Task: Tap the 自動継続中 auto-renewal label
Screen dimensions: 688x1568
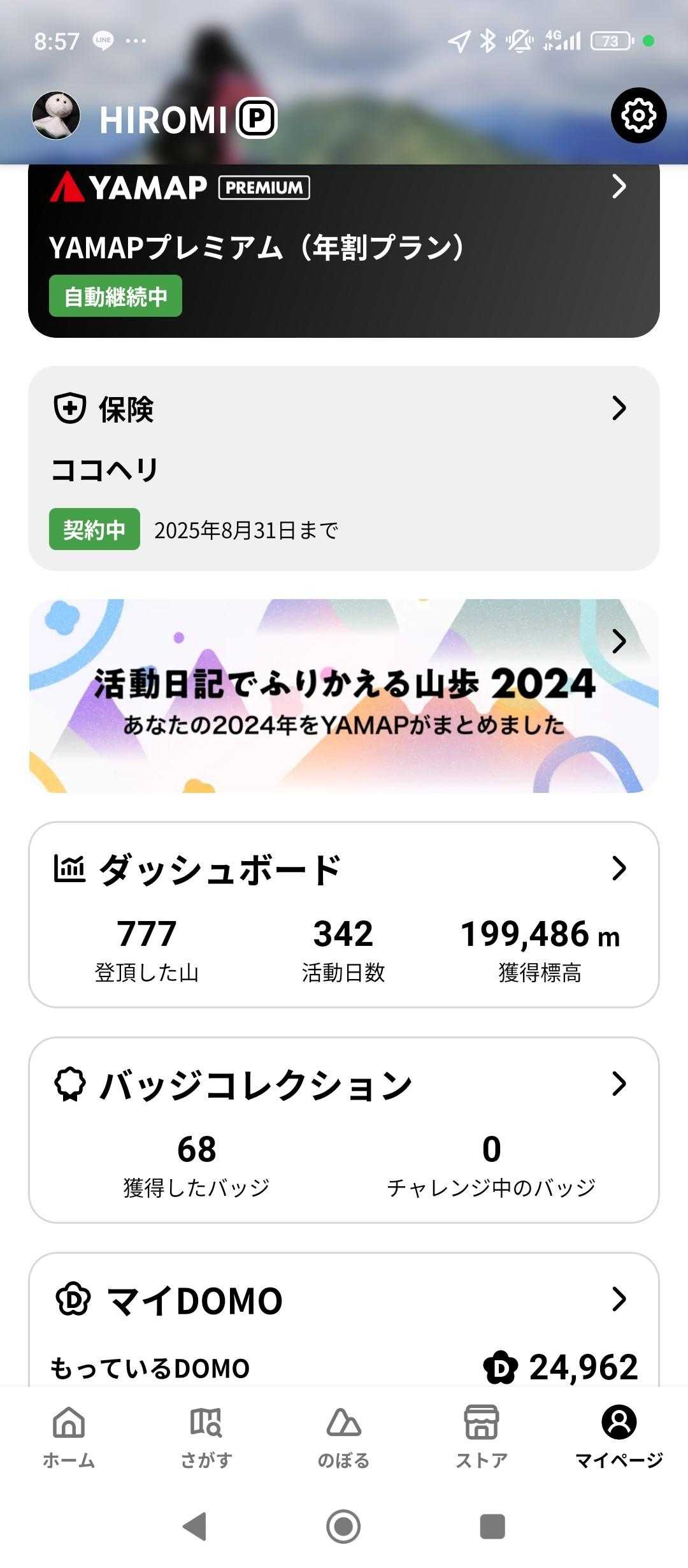Action: point(115,296)
